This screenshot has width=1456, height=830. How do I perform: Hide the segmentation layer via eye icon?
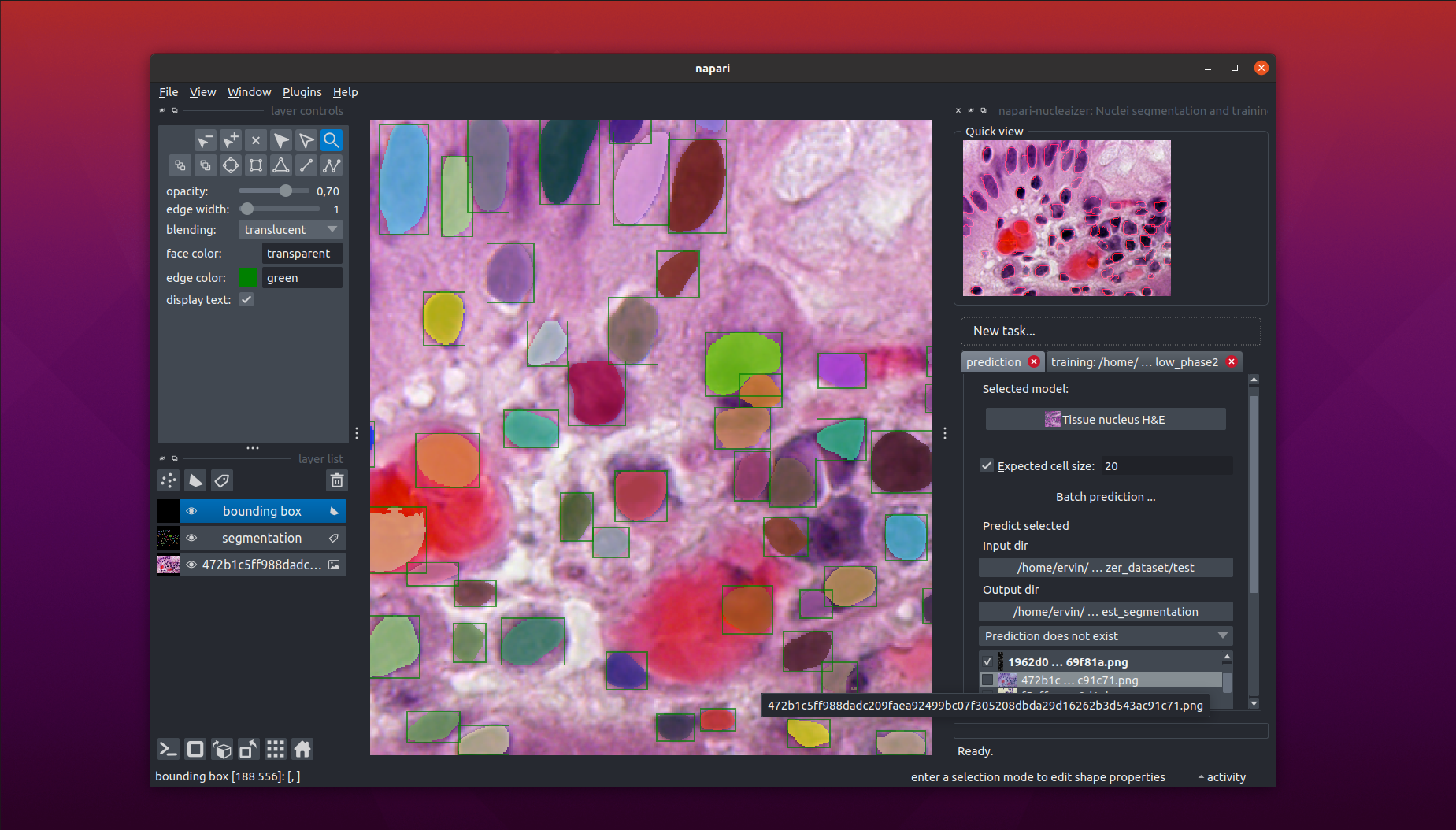(x=191, y=538)
